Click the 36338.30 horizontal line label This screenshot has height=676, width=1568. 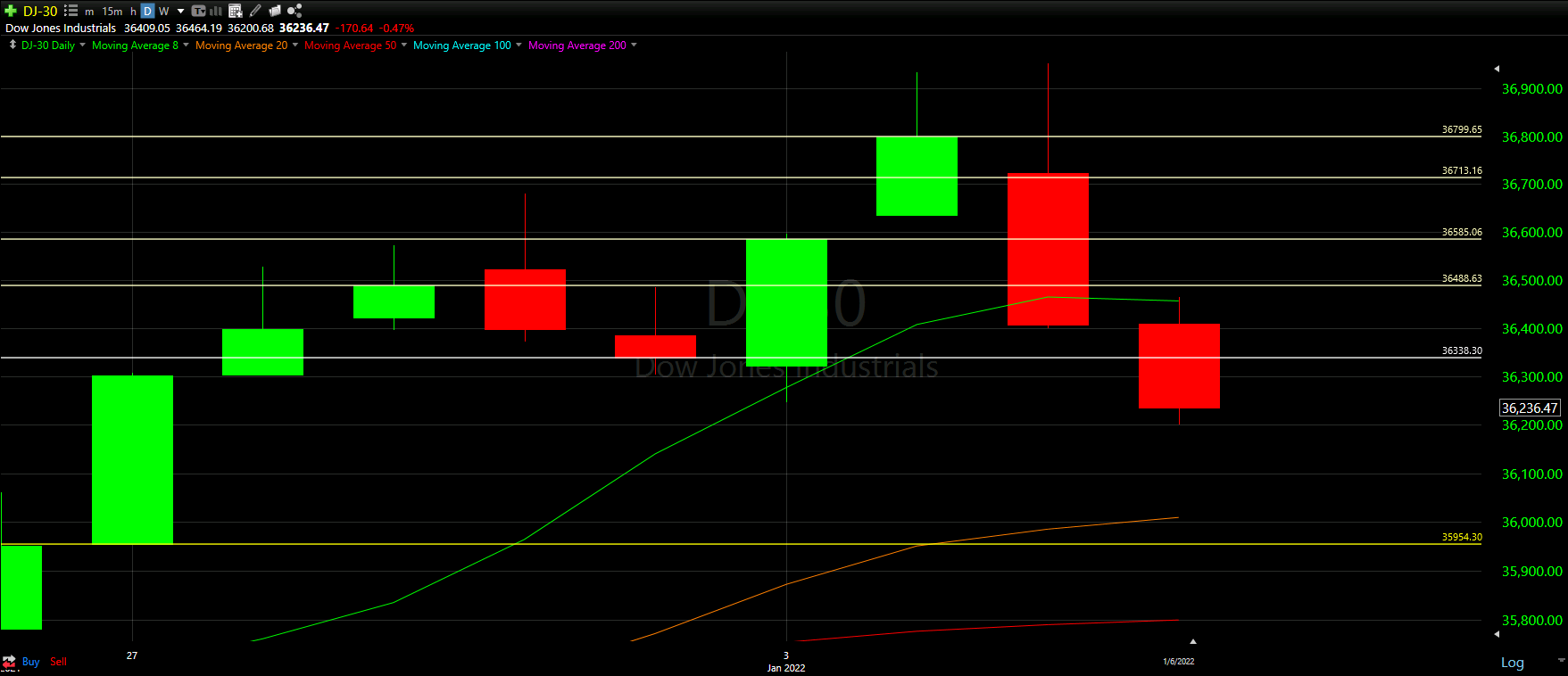click(1462, 350)
